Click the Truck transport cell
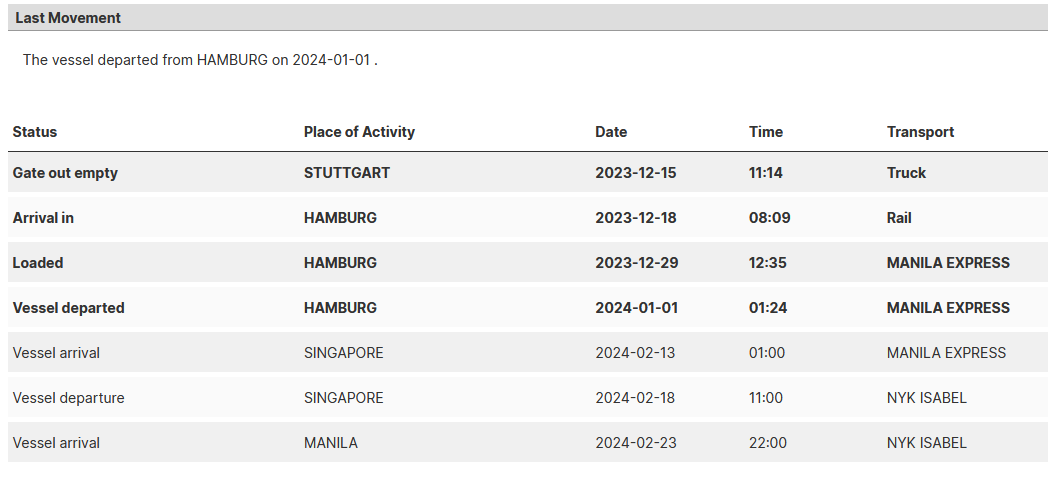1048x492 pixels. [x=906, y=172]
